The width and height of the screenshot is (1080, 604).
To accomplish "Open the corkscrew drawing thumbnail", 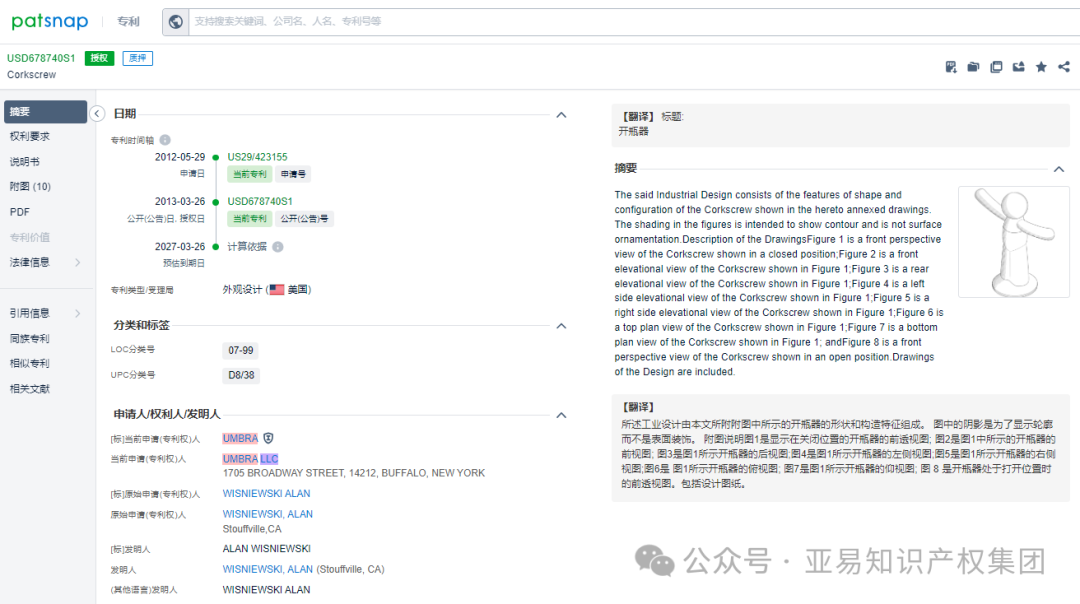I will pyautogui.click(x=1014, y=242).
